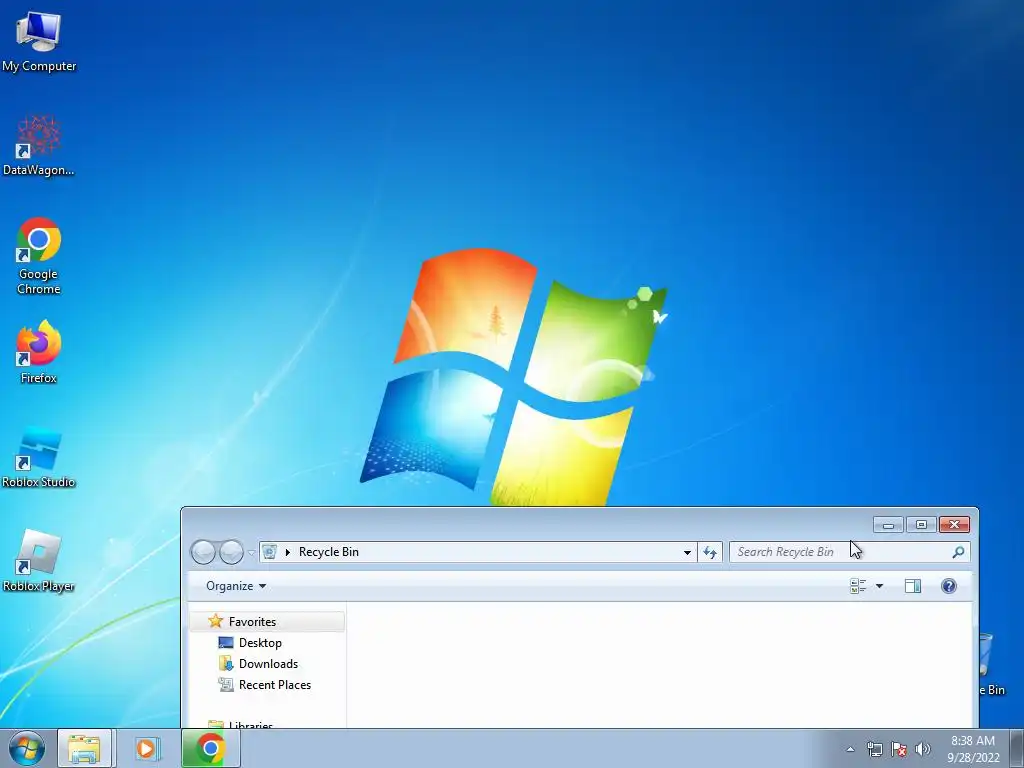Open the DataWagon desktop shortcut
This screenshot has height=768, width=1024.
coord(39,146)
